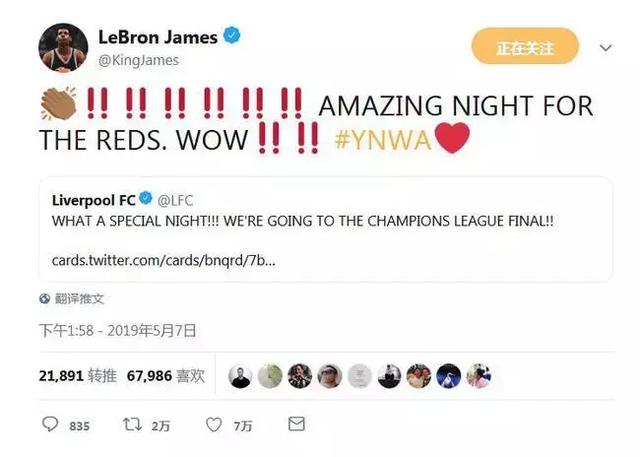Image resolution: width=640 pixels, height=457 pixels.
Task: Open LeBron James profile picture
Action: click(63, 47)
